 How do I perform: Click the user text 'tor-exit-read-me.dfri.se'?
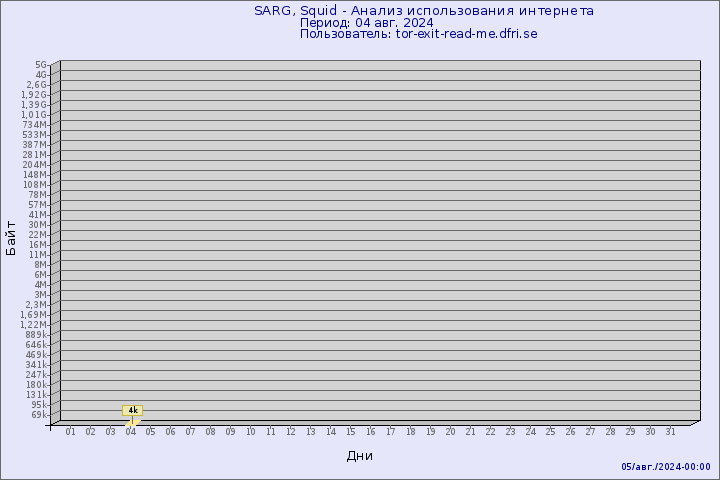pos(467,34)
